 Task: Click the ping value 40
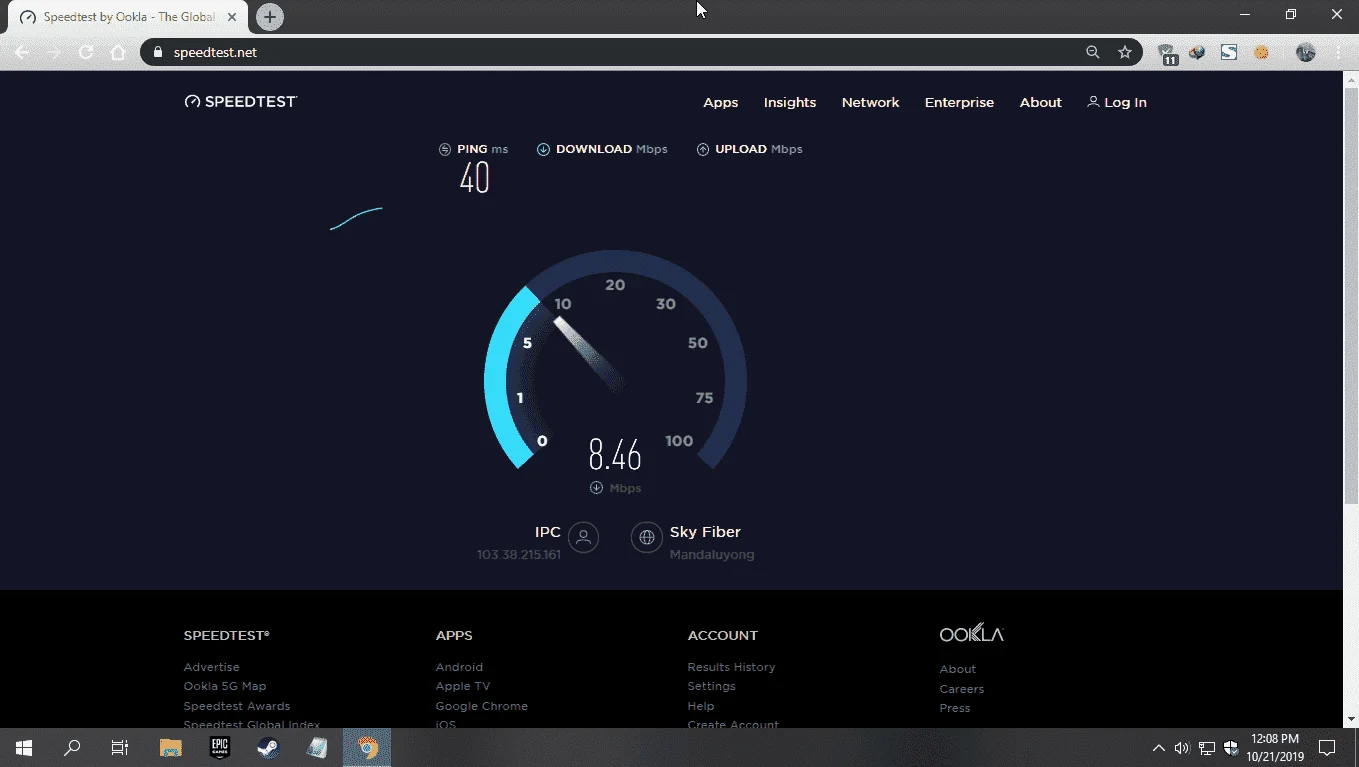click(474, 178)
